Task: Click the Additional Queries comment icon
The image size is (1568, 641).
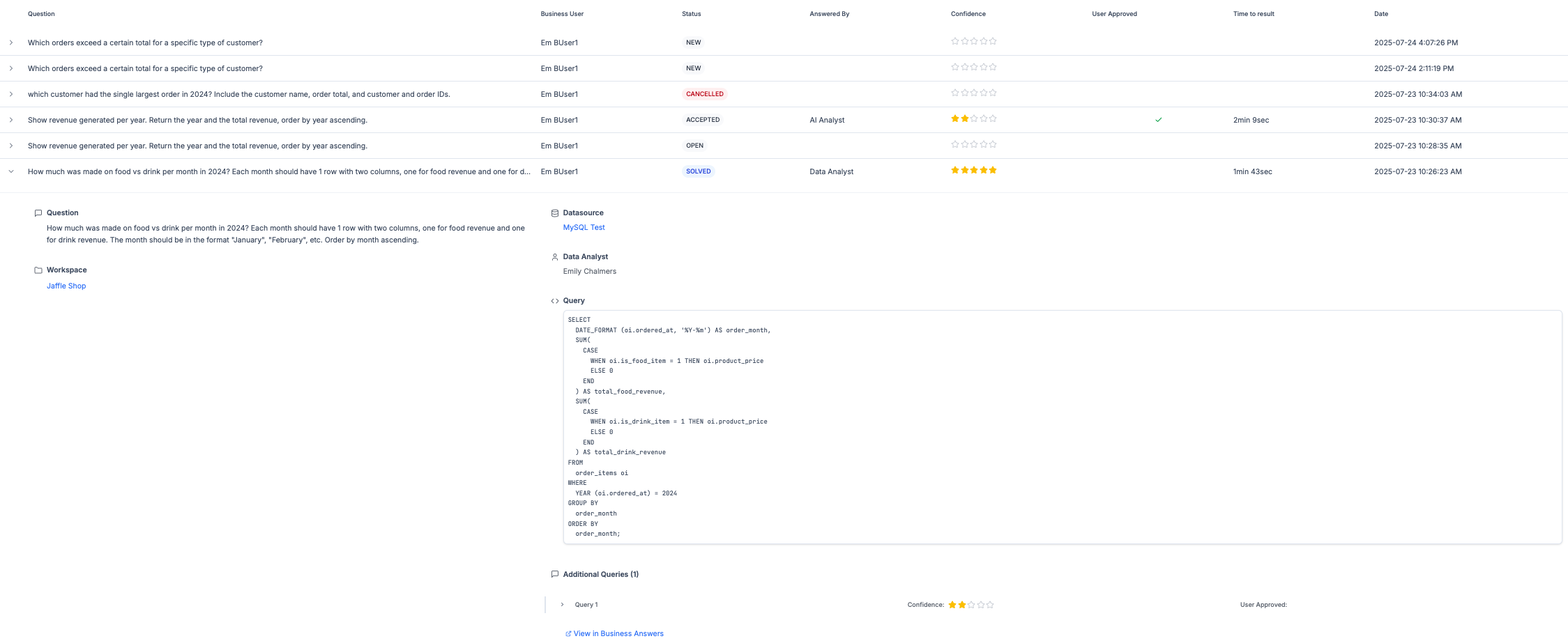Action: coord(555,575)
